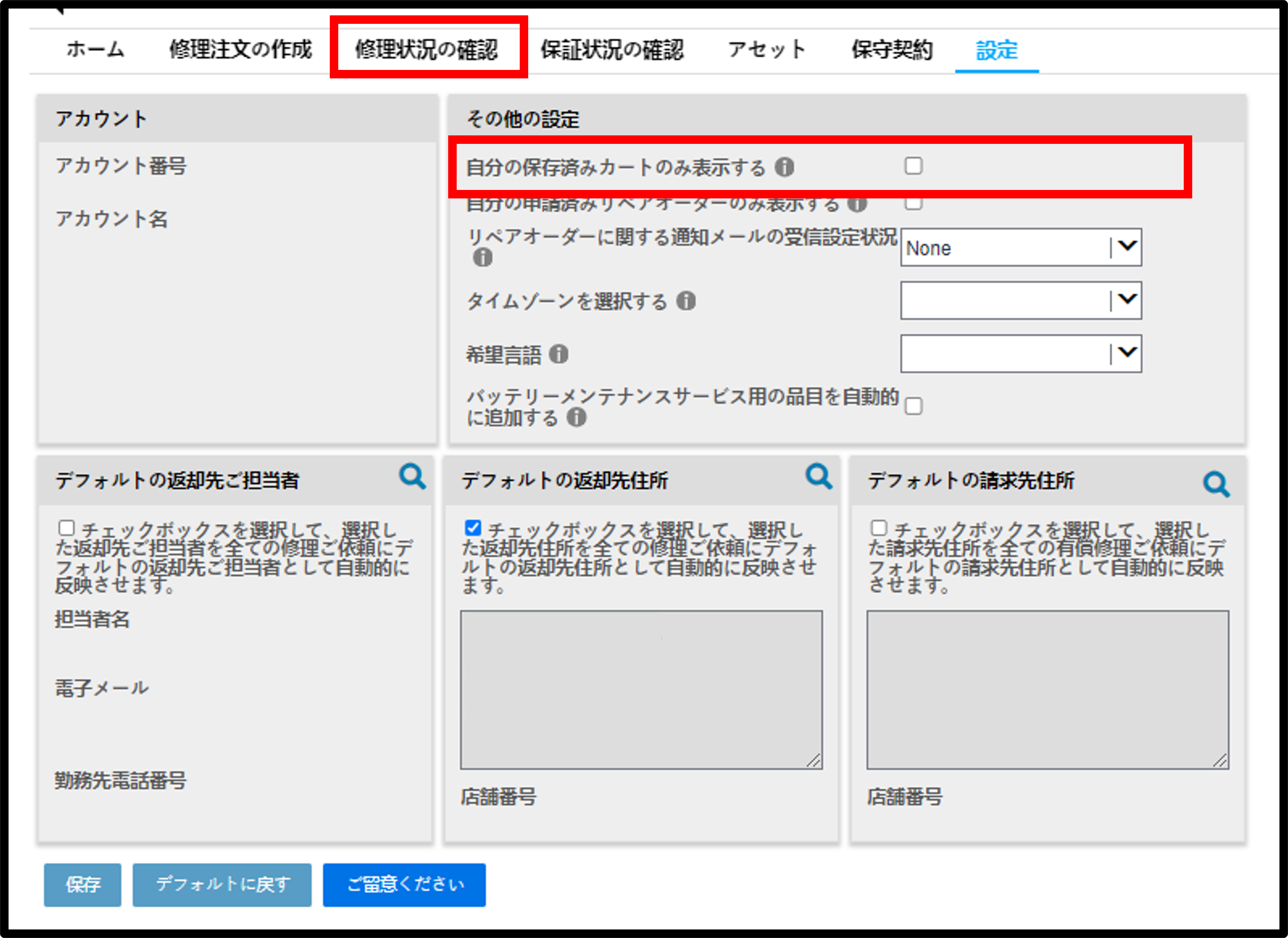Click info icon for バッテリーメンテナンスサービス setting

tap(576, 418)
